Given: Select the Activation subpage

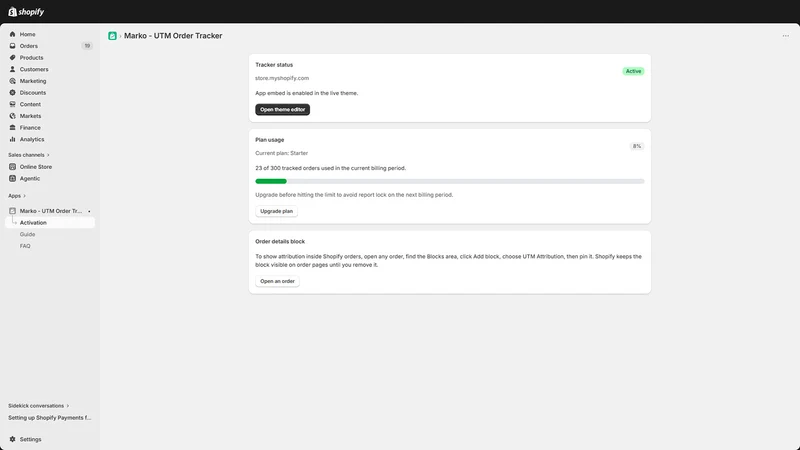Looking at the screenshot, I should coord(50,223).
